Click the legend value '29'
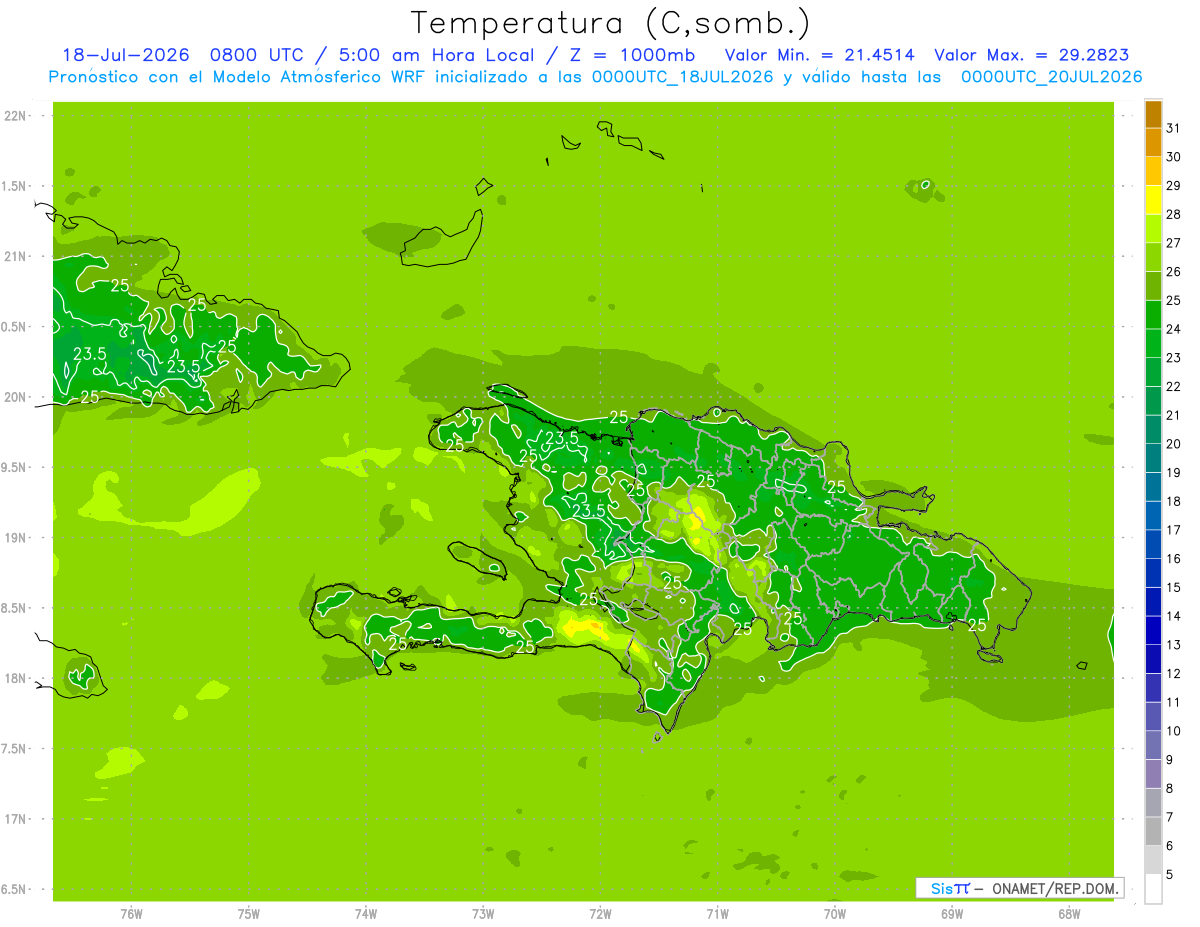 [1173, 185]
